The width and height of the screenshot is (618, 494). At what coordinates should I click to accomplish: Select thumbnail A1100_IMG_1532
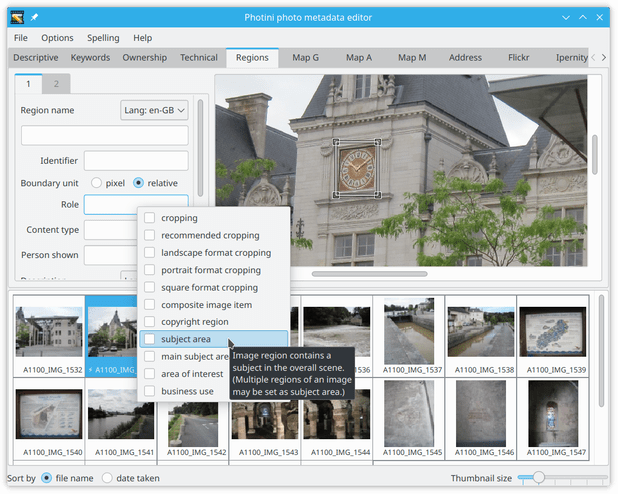tap(49, 336)
